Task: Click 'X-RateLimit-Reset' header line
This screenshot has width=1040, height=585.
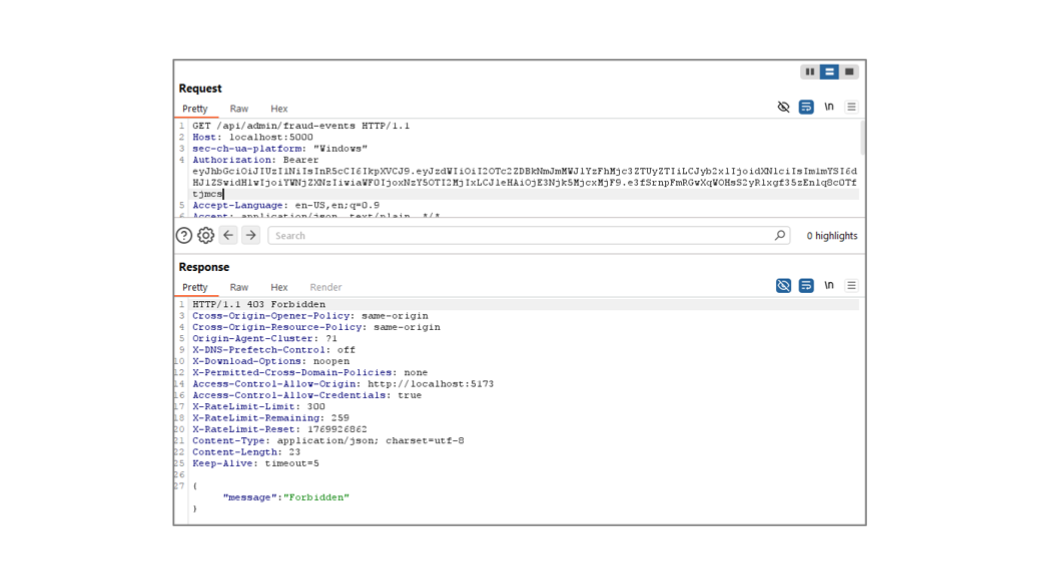Action: click(x=279, y=429)
